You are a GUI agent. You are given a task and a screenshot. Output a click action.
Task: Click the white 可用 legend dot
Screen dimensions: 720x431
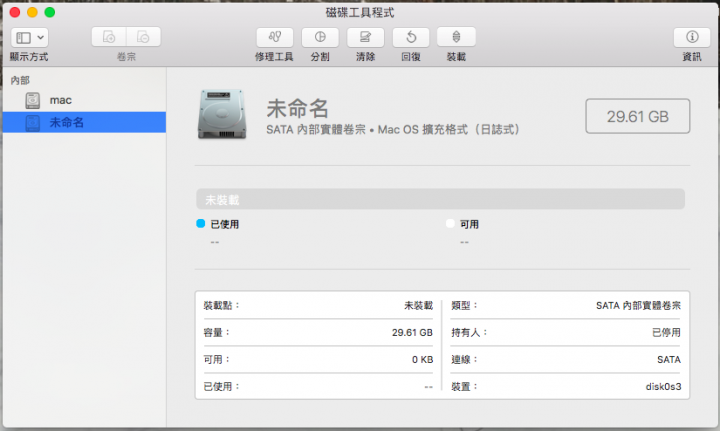click(450, 224)
